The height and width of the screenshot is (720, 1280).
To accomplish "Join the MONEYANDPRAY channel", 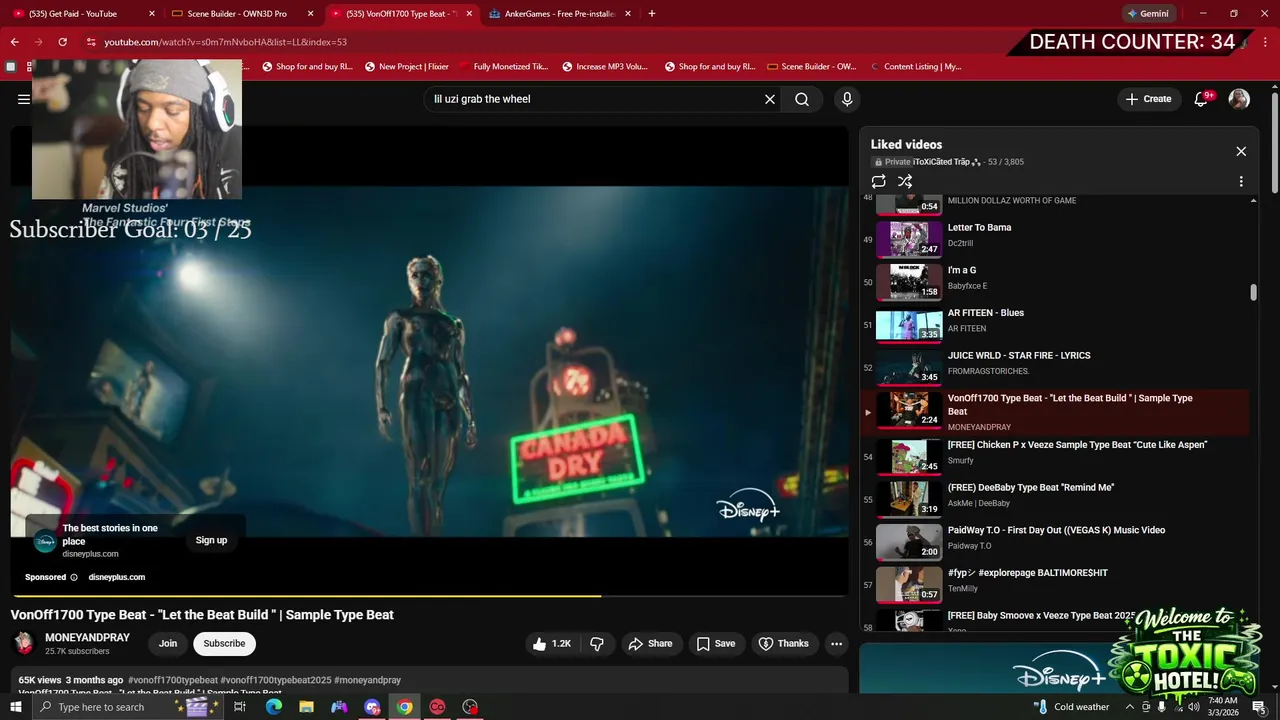I will pos(168,644).
